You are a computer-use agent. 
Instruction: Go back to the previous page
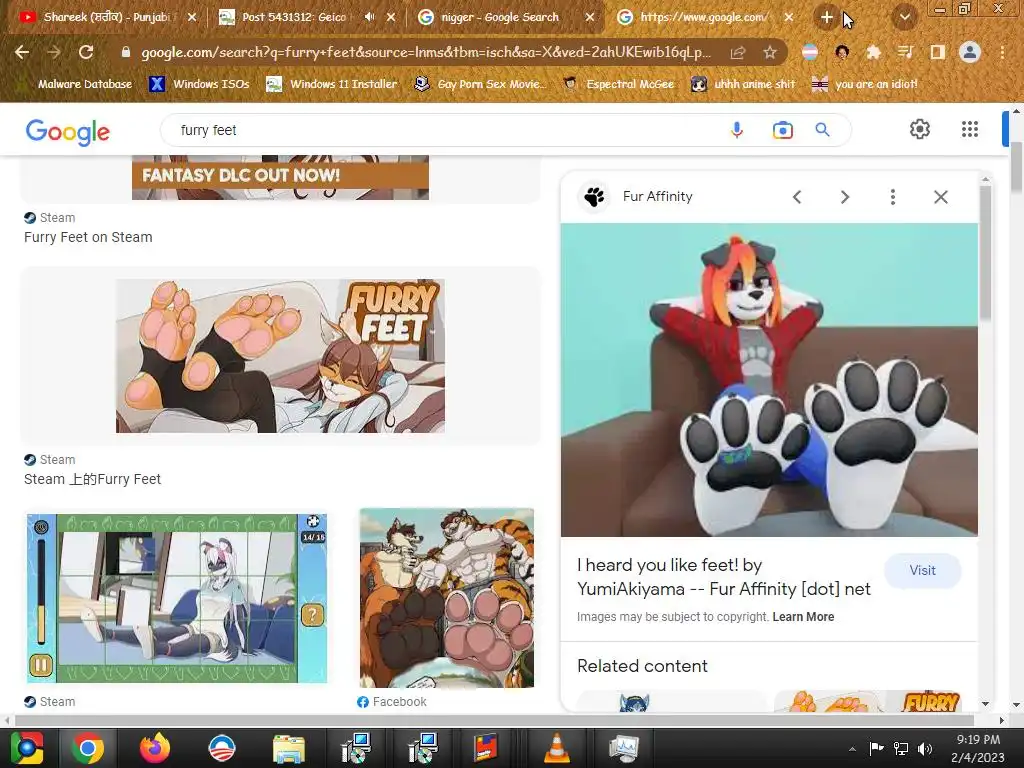click(22, 52)
